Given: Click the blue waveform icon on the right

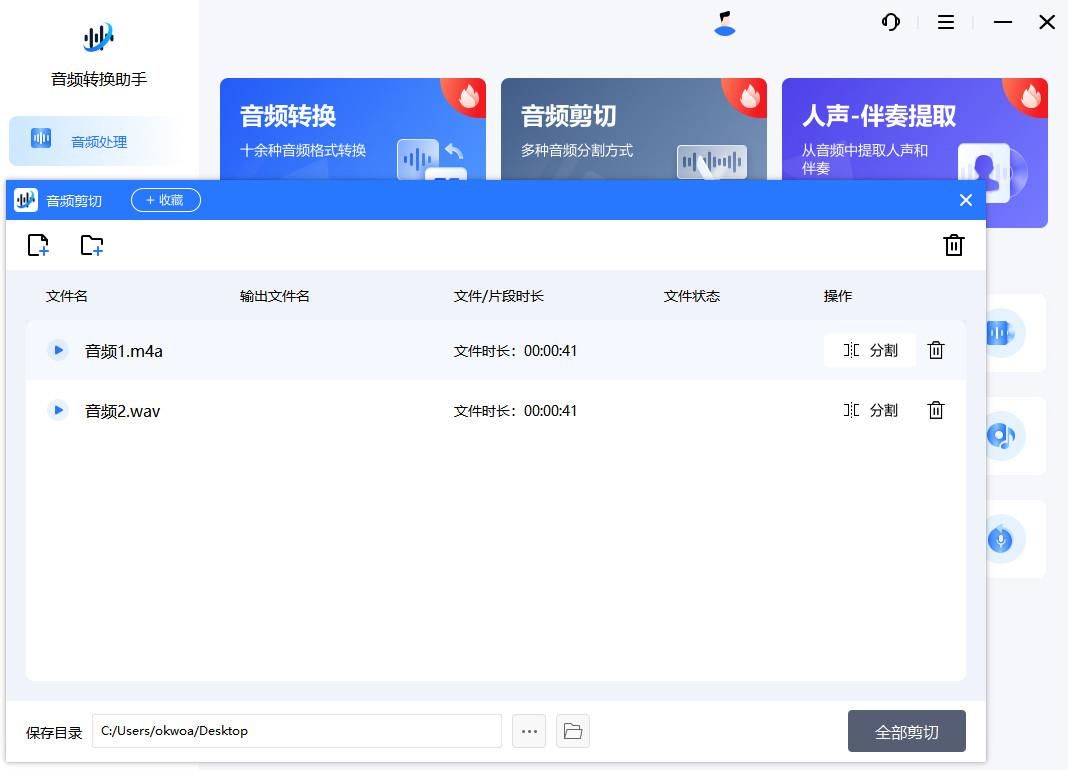Looking at the screenshot, I should point(1000,333).
